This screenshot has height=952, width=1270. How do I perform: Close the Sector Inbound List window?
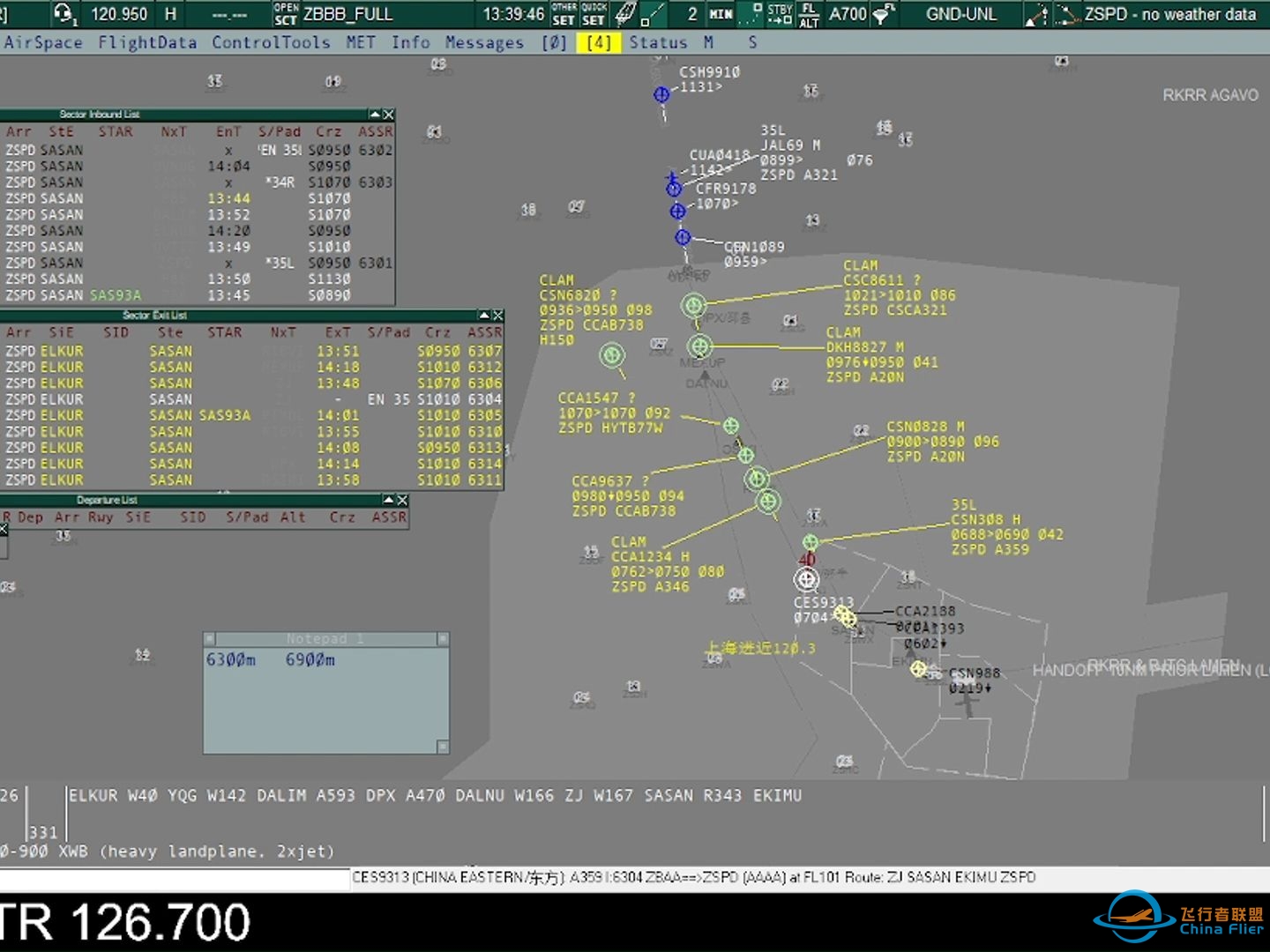[x=389, y=115]
